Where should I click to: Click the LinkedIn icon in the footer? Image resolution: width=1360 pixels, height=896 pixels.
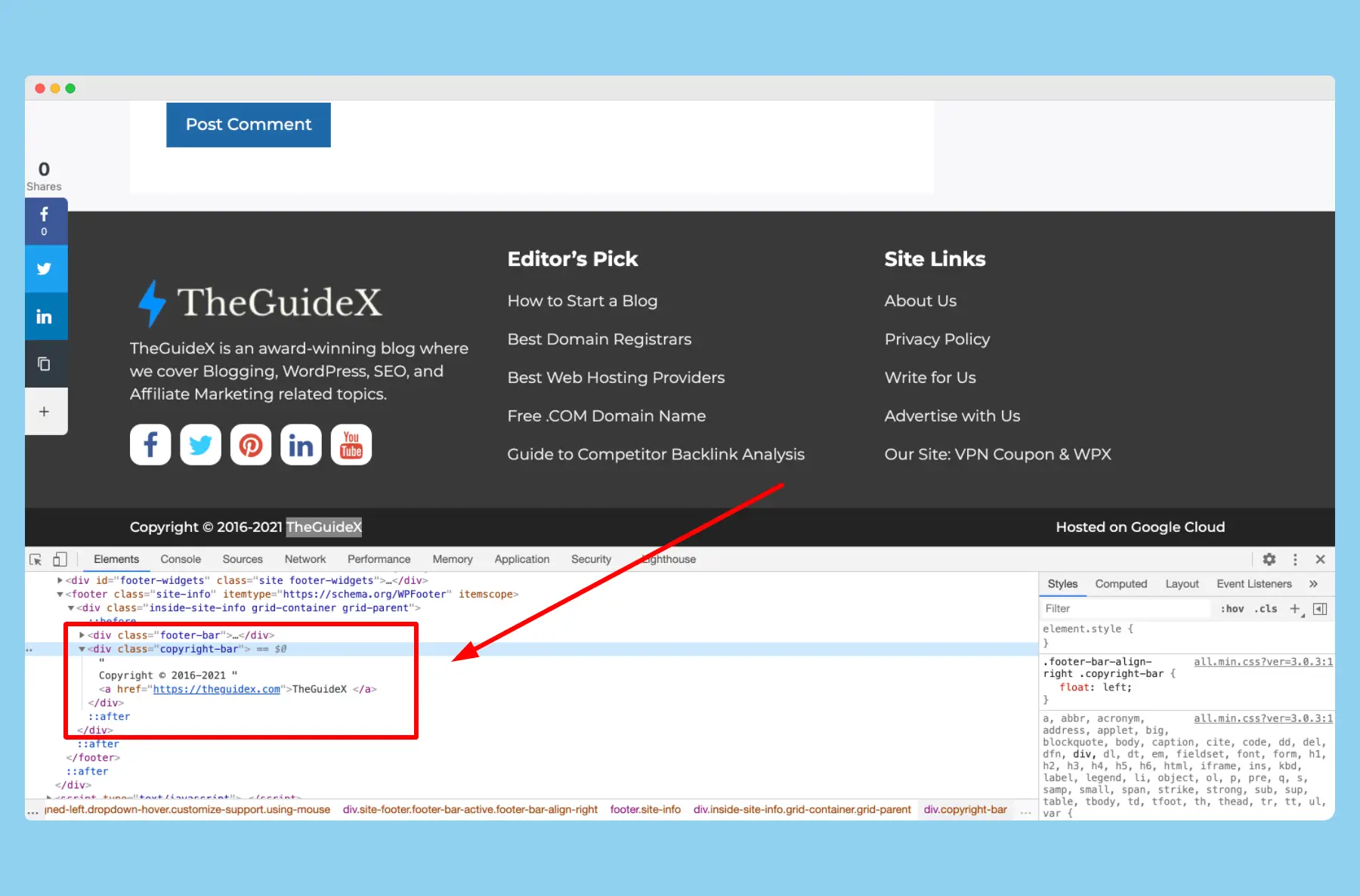(301, 444)
